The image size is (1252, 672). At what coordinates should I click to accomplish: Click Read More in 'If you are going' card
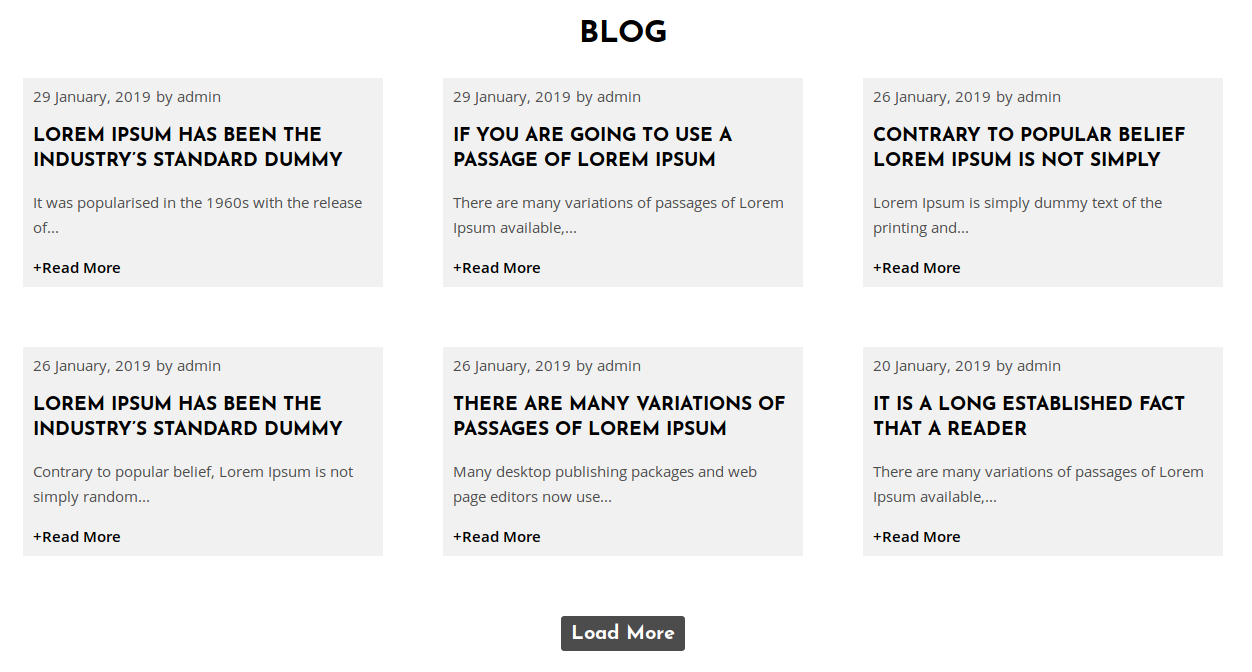click(497, 268)
